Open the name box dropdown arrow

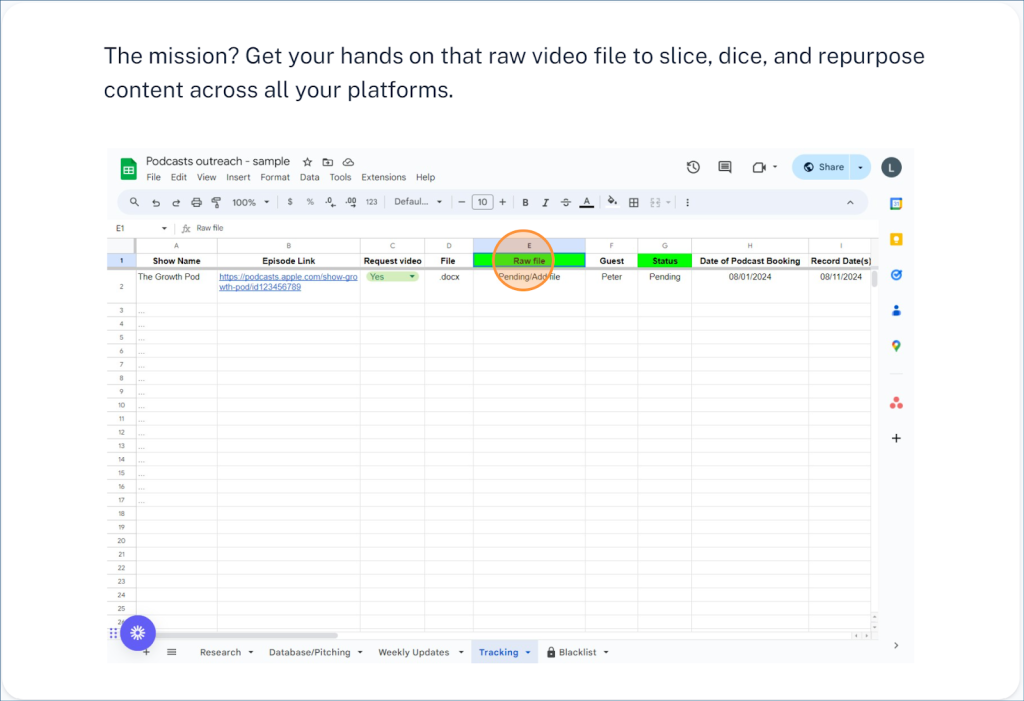(x=164, y=228)
